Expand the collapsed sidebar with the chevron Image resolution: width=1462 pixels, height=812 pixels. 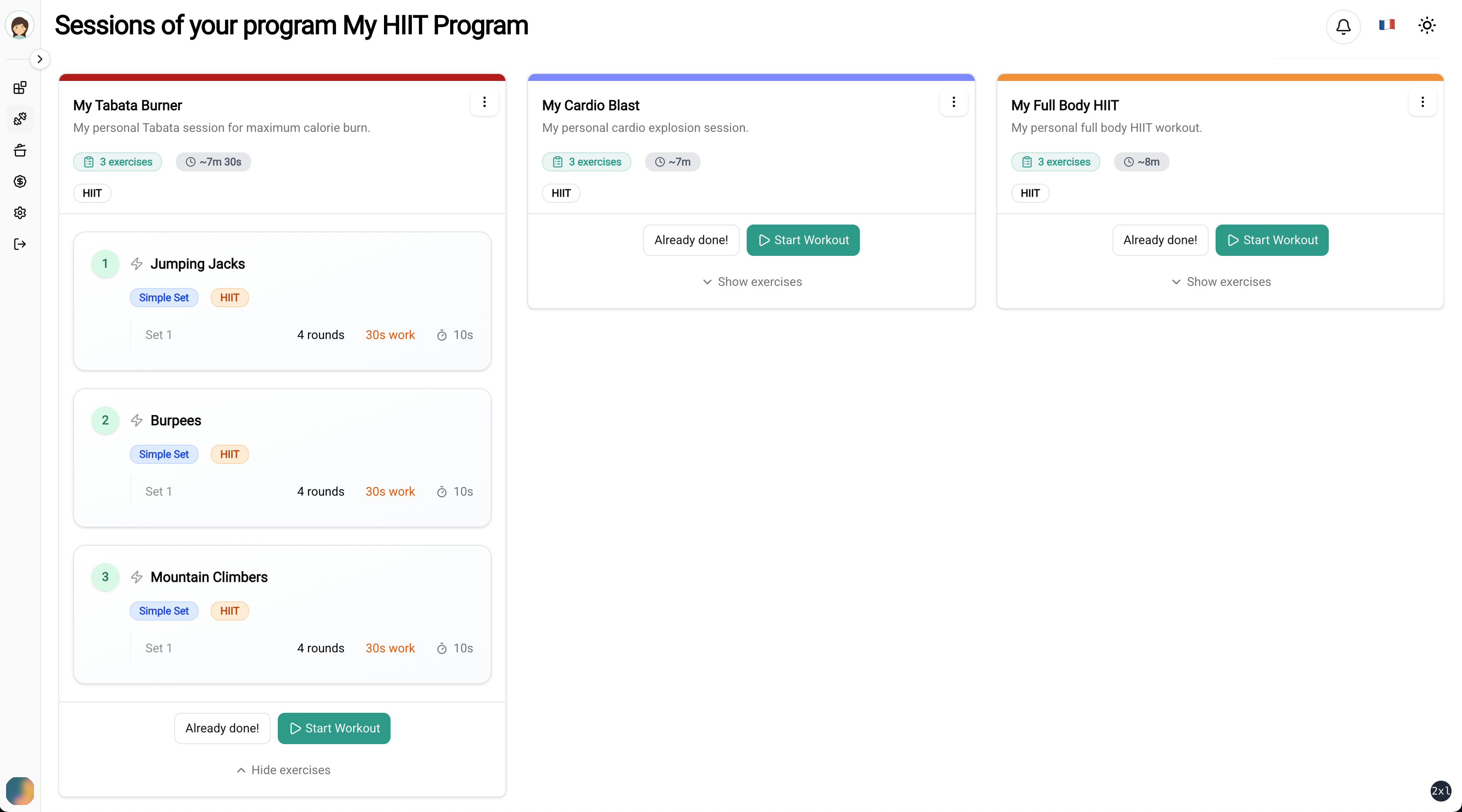[x=40, y=58]
